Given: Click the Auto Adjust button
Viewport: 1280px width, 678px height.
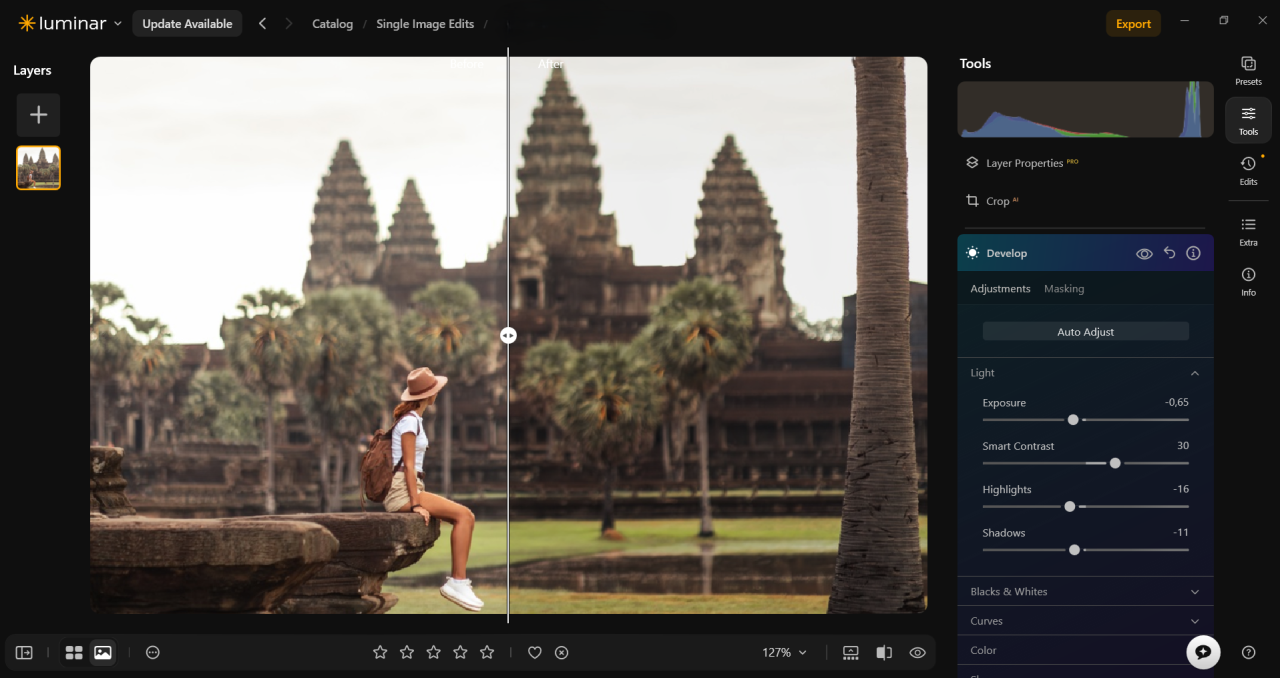Looking at the screenshot, I should pos(1085,331).
